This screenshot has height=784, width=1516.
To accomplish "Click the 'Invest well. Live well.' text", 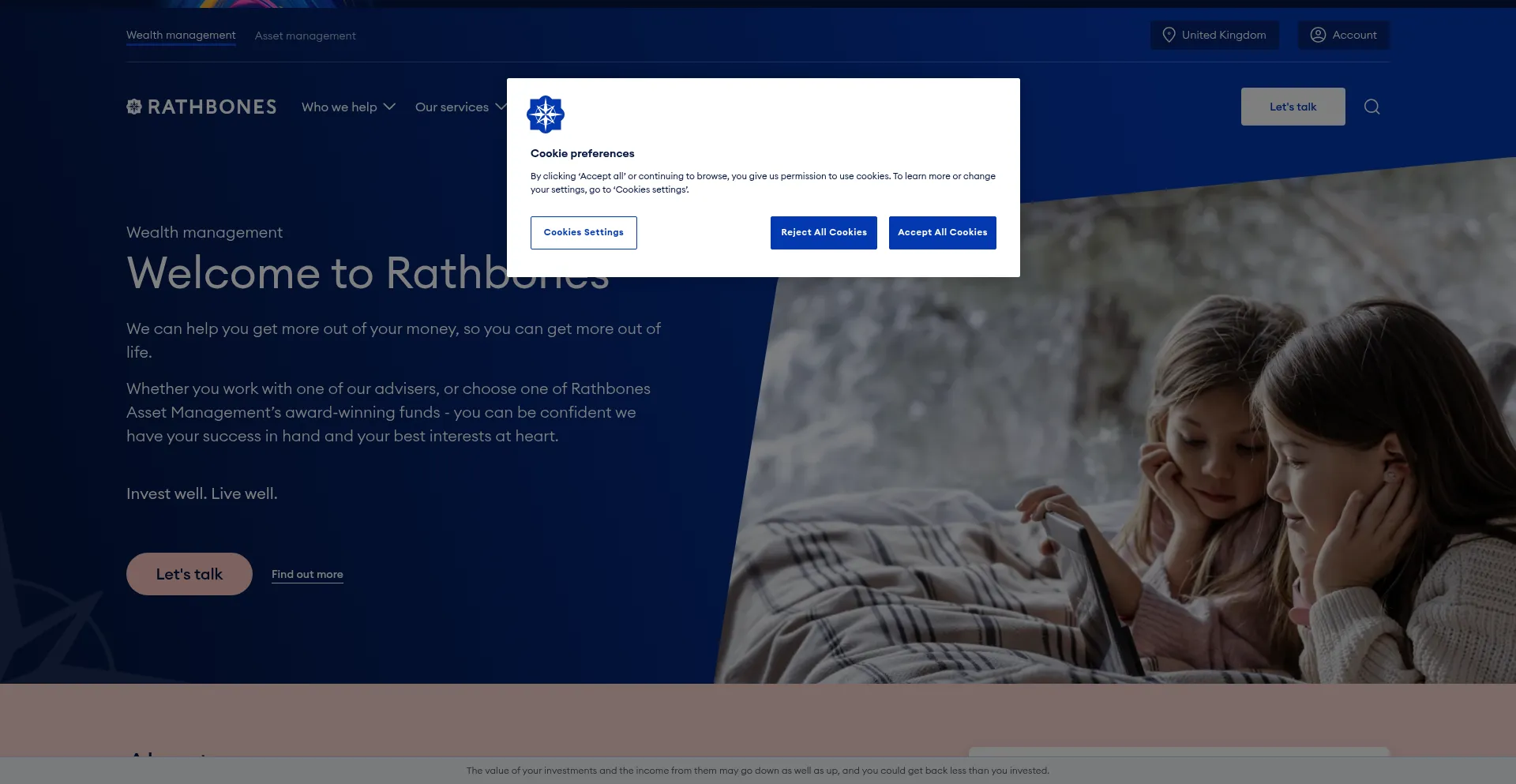I will 202,493.
